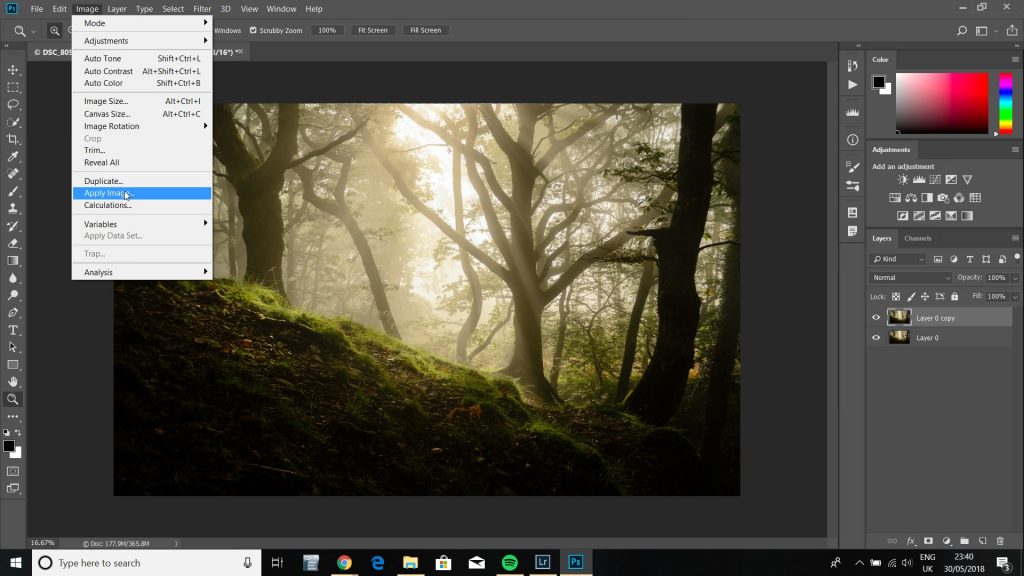This screenshot has height=576, width=1024.
Task: Click the Fit Screen button
Action: click(372, 30)
